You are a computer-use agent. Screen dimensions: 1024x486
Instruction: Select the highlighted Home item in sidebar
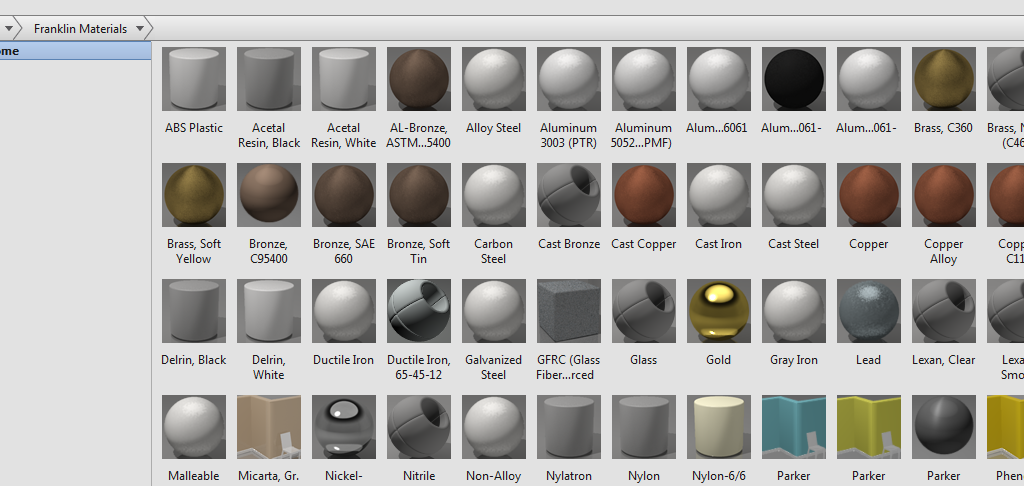pos(76,51)
